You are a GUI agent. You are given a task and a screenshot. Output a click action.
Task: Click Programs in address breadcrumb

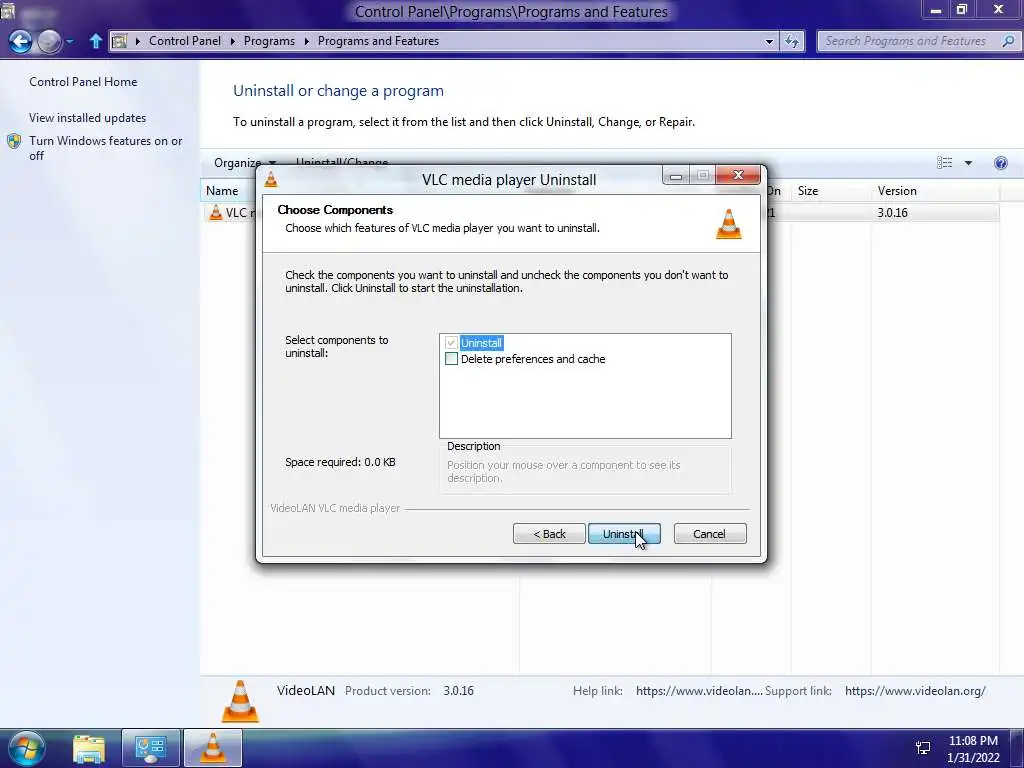[269, 40]
